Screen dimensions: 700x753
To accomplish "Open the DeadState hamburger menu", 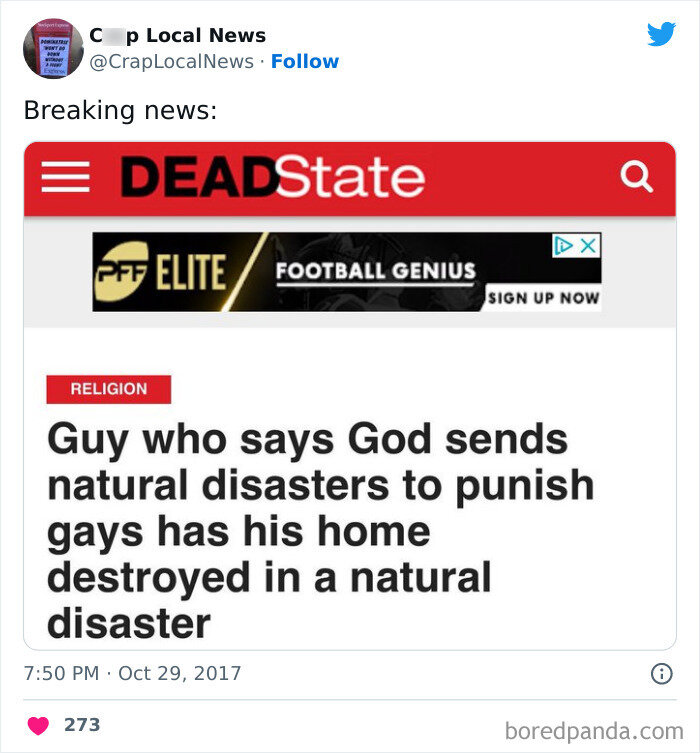I will pyautogui.click(x=66, y=178).
